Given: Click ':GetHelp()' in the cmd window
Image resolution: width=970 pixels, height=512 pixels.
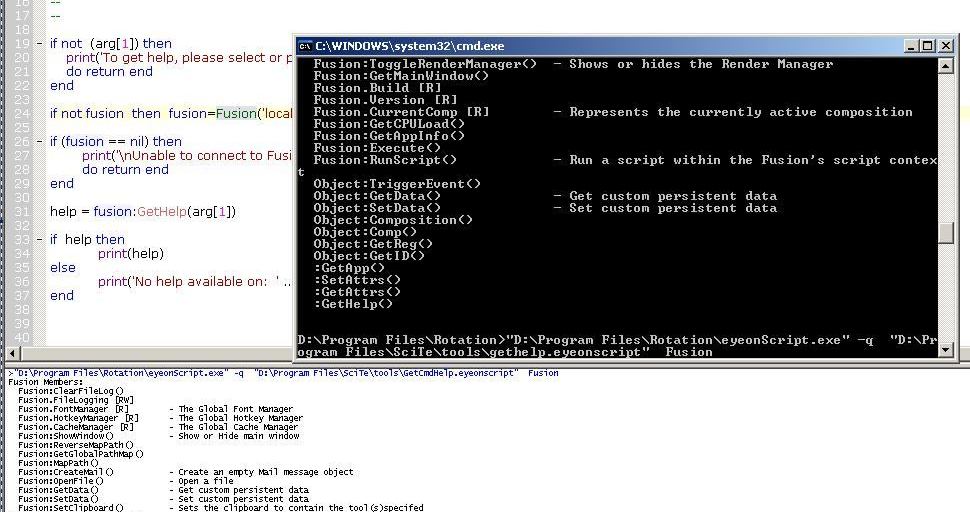Looking at the screenshot, I should 353,304.
